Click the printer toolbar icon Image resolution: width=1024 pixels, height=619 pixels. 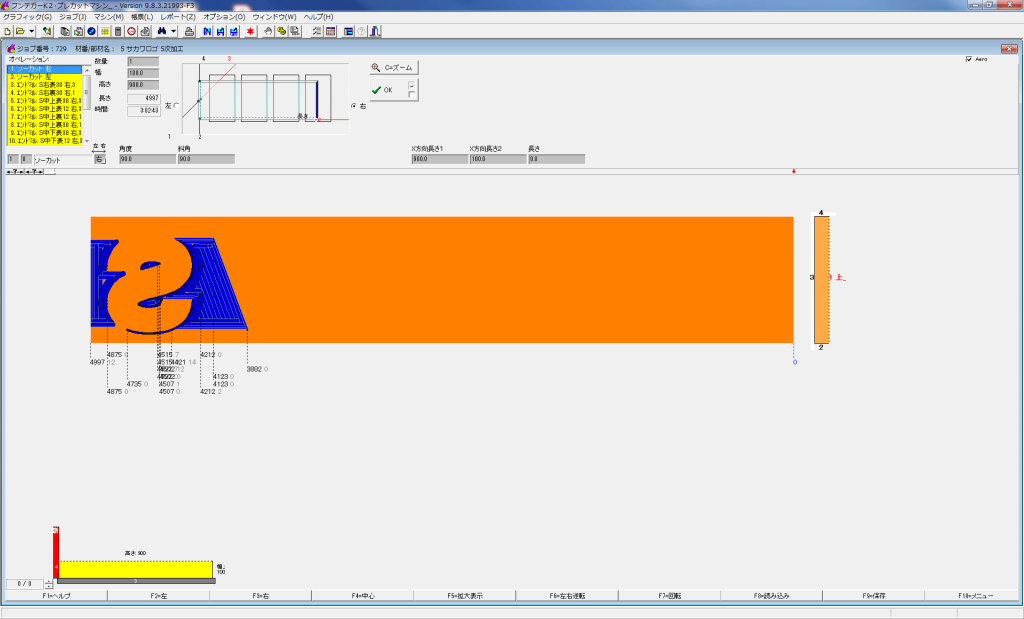pos(189,31)
